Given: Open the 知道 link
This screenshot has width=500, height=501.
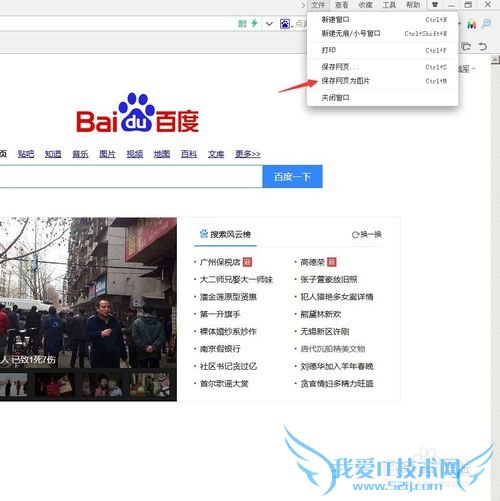Looking at the screenshot, I should [x=53, y=154].
